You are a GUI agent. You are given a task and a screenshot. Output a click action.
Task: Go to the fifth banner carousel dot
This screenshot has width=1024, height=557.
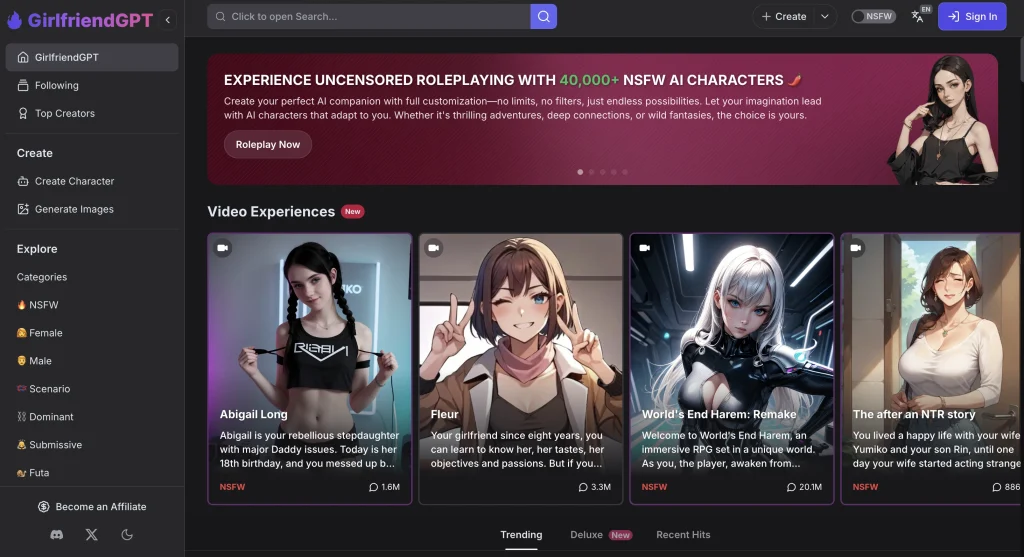pos(624,172)
